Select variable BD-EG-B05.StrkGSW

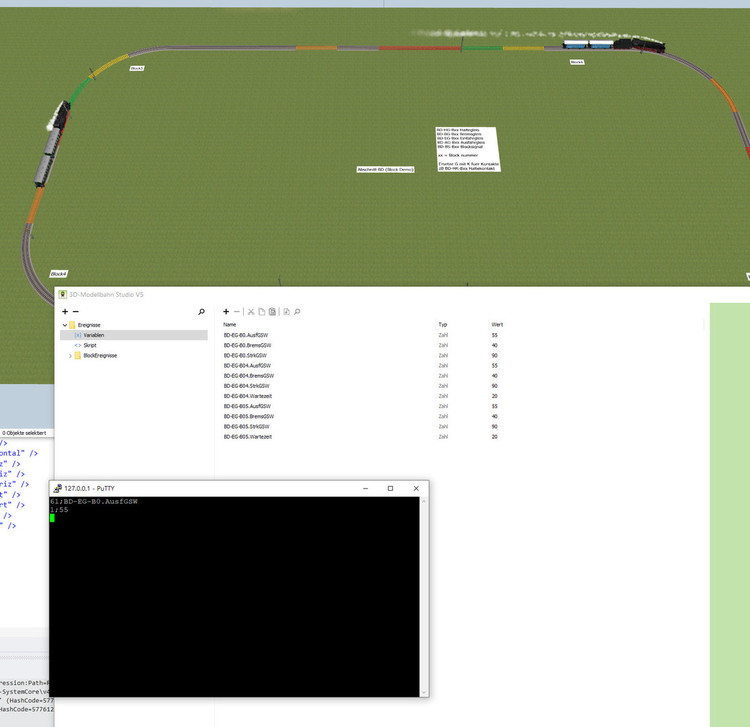click(246, 426)
